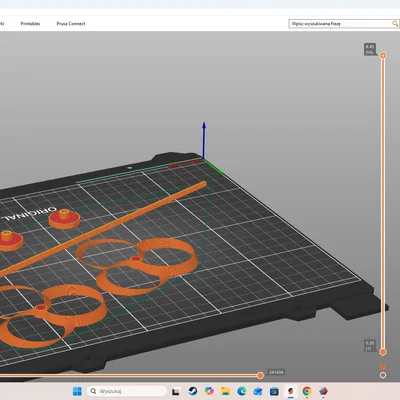Screen dimensions: 400x400
Task: Open Microsoft Store from the taskbar
Action: pos(274,391)
